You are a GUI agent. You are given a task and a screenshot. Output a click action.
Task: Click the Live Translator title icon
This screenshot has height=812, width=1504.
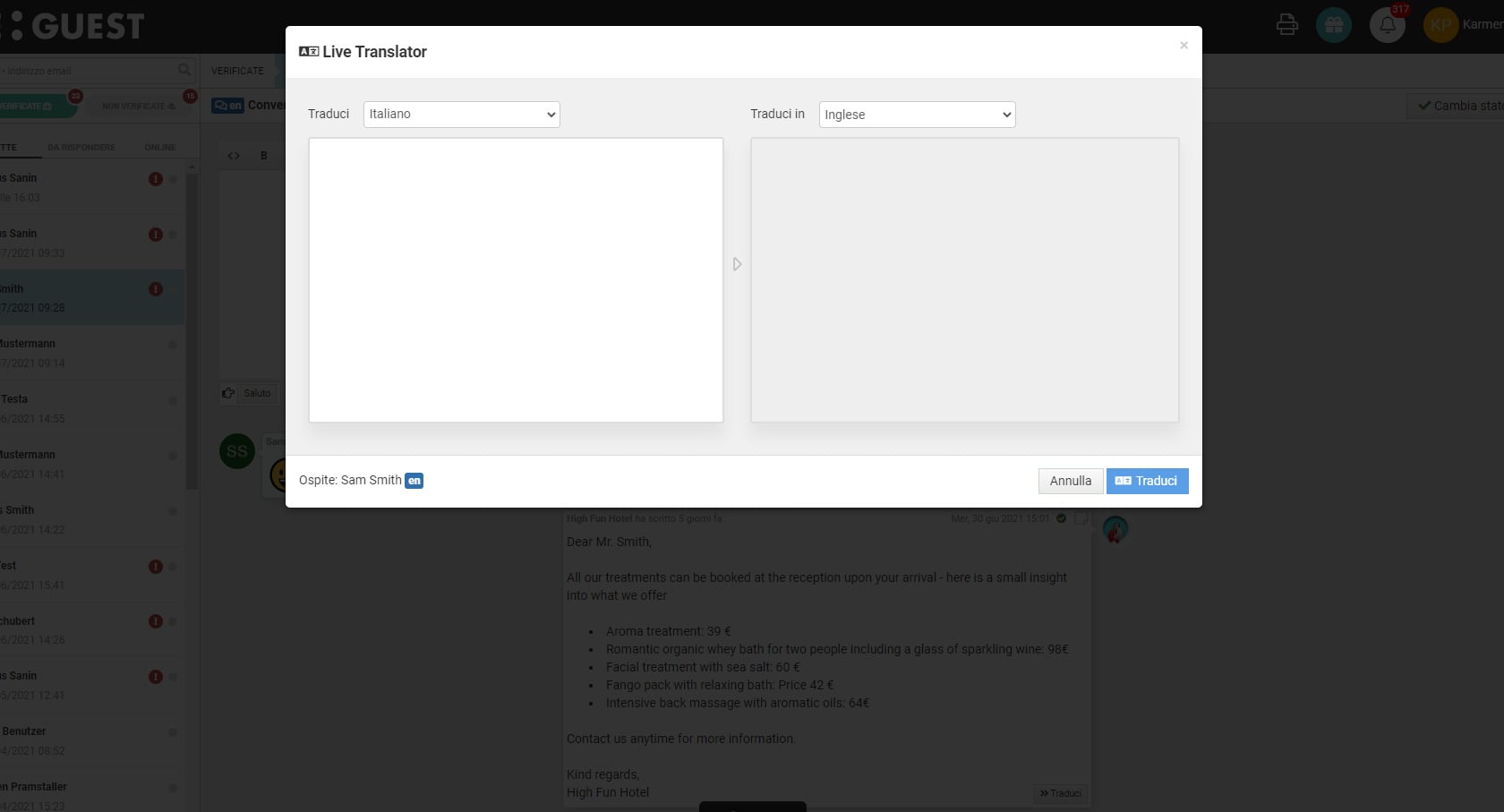pos(309,52)
